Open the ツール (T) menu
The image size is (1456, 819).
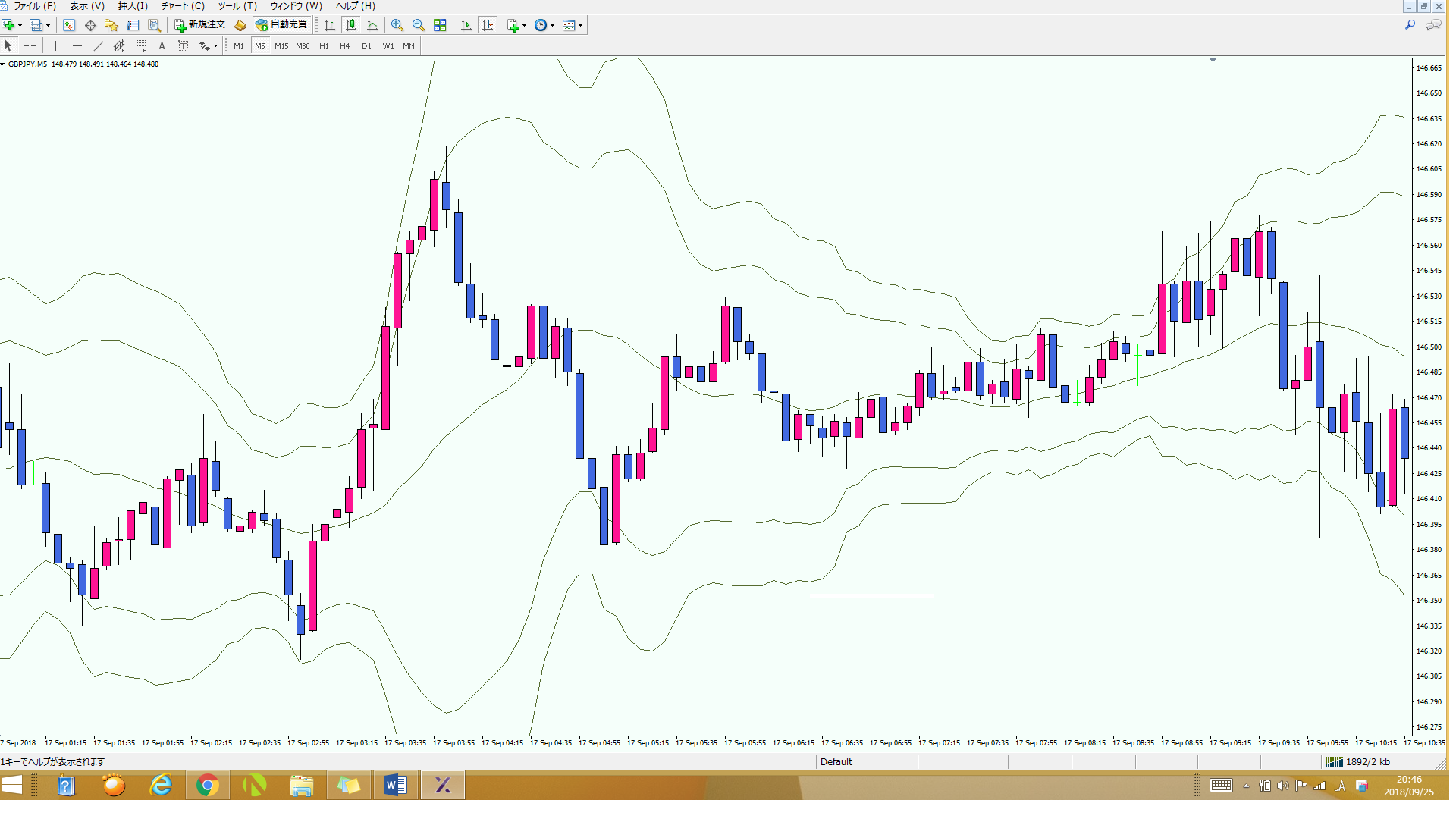click(237, 6)
